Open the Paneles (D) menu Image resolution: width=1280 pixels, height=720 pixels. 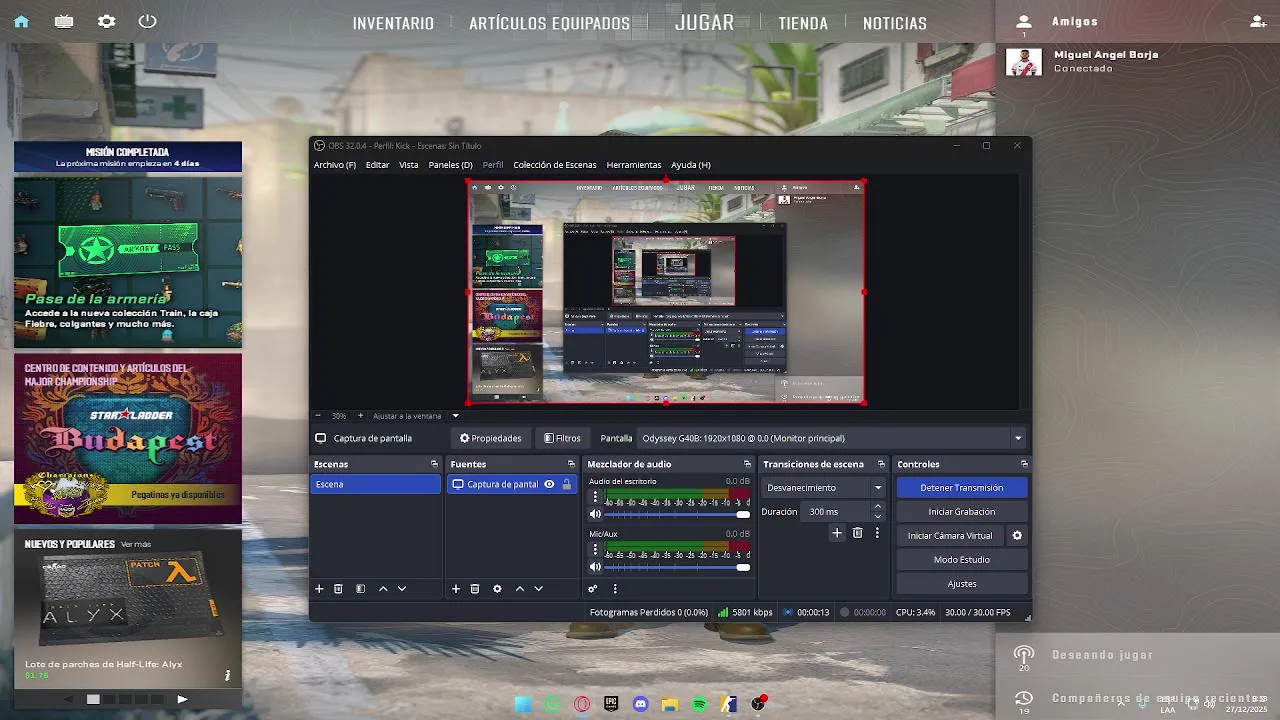[450, 165]
